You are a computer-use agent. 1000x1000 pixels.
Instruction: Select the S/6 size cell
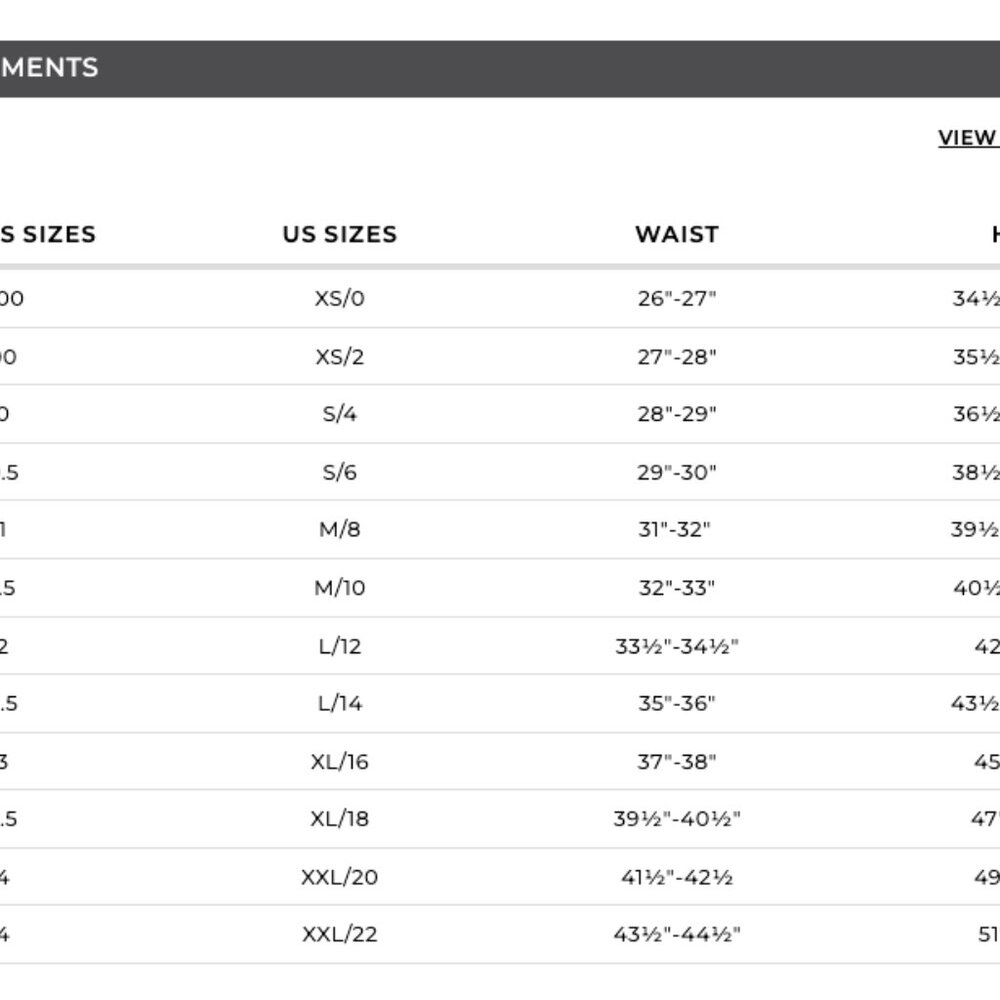[339, 473]
